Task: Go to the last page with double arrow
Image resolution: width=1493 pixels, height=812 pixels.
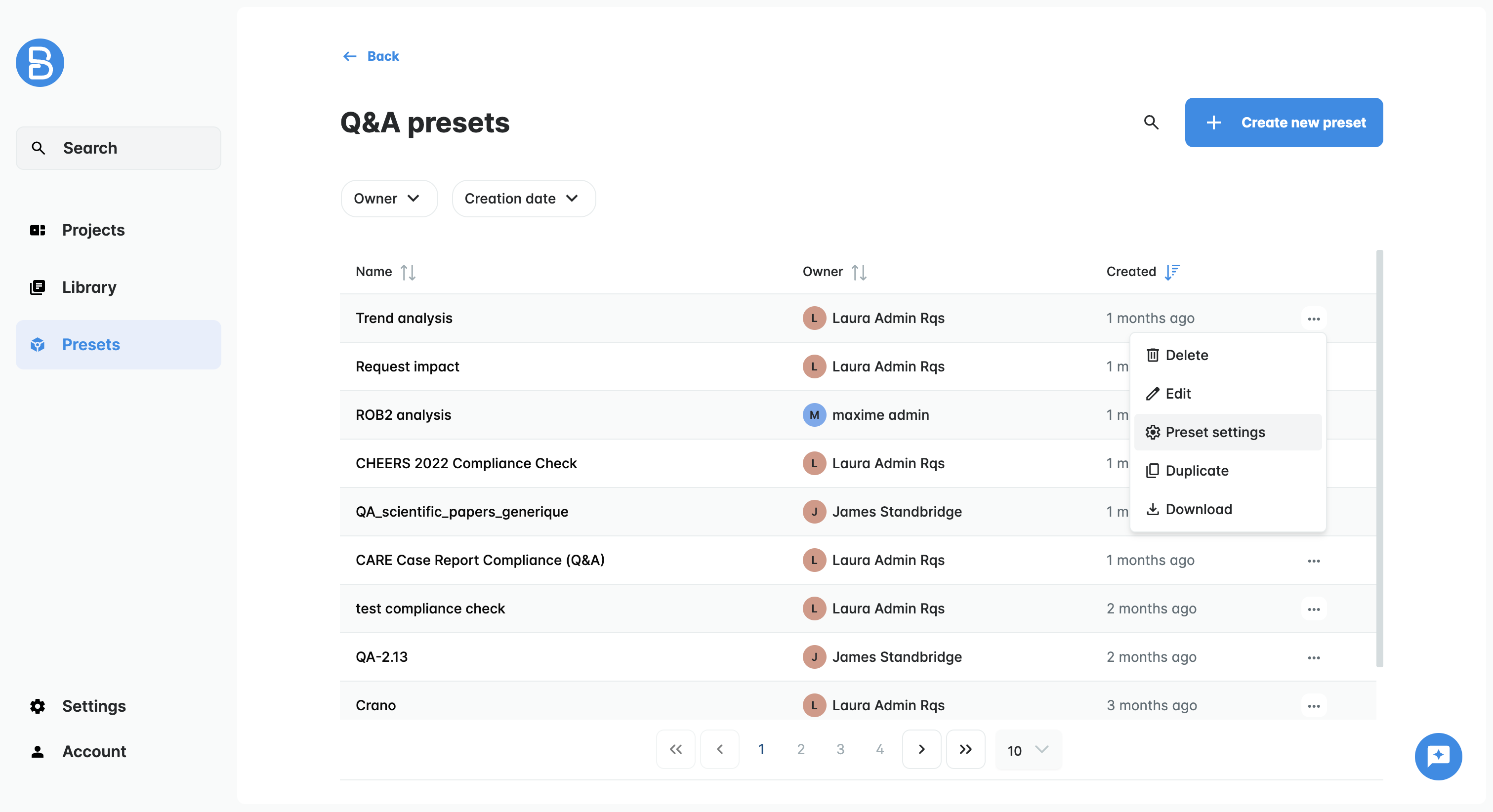Action: [x=965, y=749]
